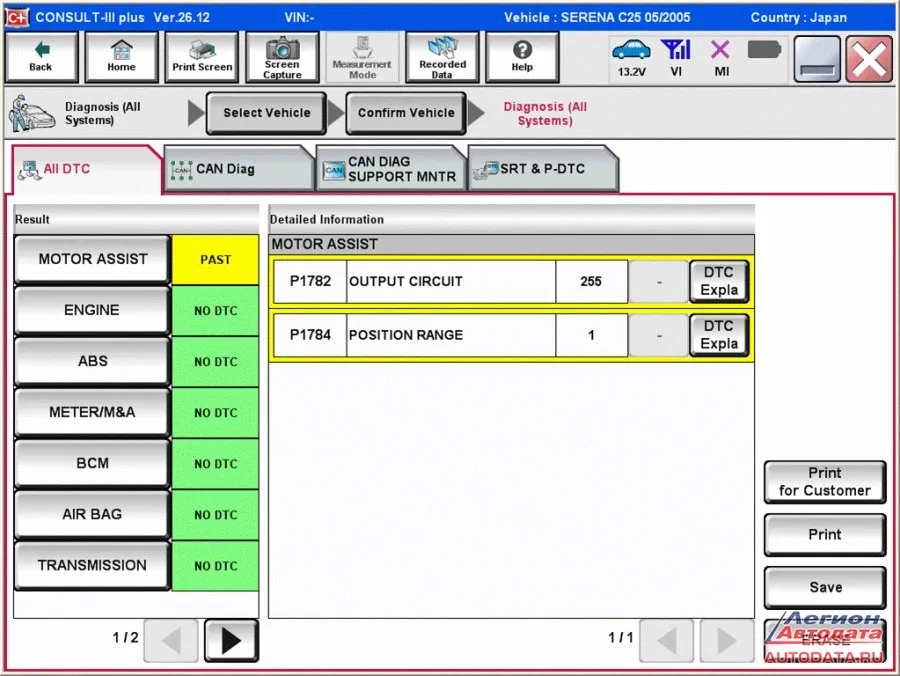
Task: Switch to SRT & P-DTC tab
Action: (x=543, y=169)
